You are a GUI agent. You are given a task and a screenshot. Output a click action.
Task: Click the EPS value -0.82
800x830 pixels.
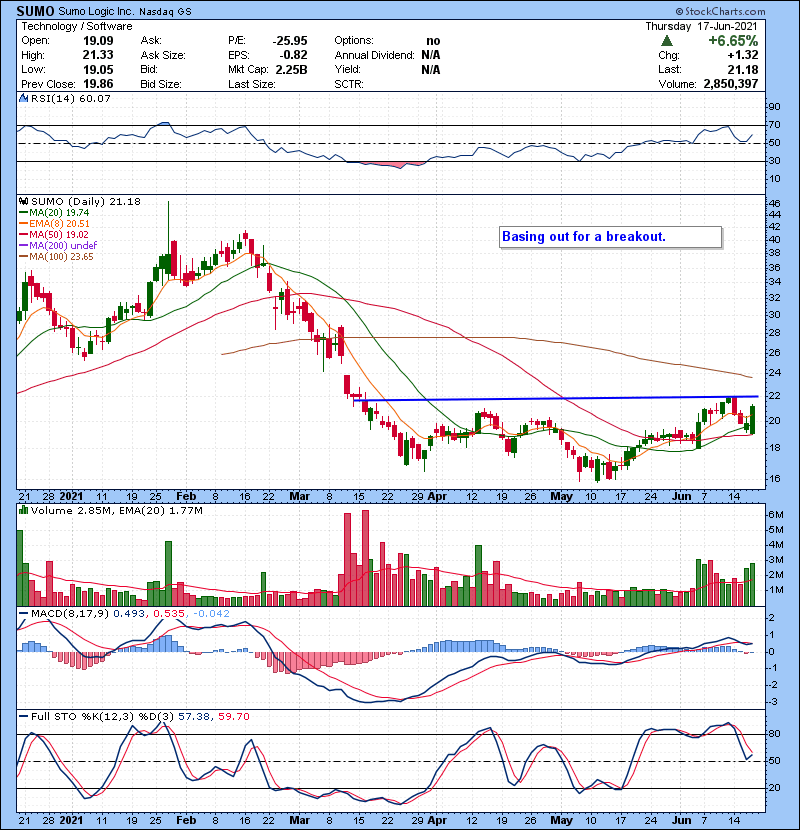point(295,55)
